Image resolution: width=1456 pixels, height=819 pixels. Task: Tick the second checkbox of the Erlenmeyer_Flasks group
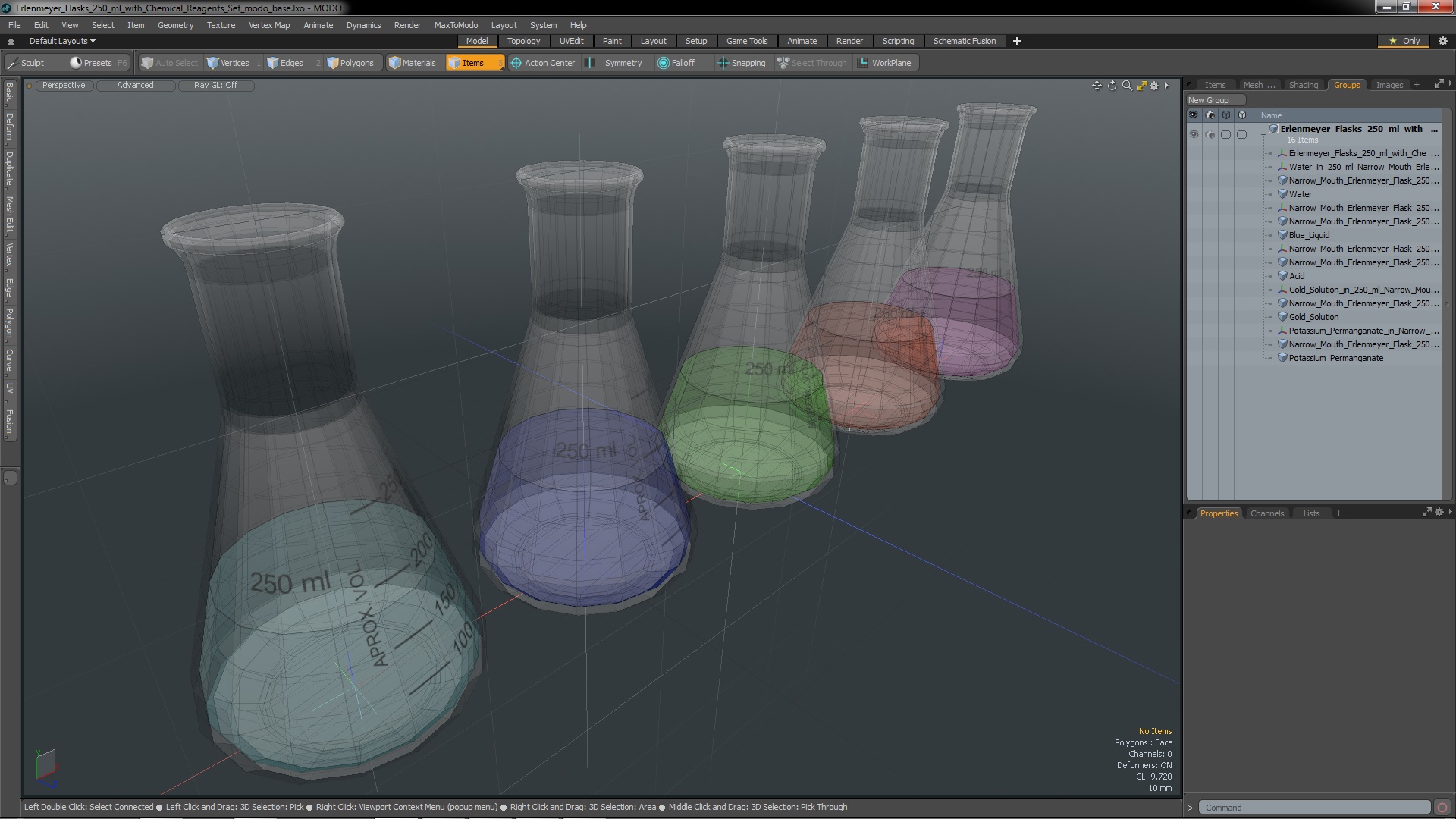(x=1241, y=134)
